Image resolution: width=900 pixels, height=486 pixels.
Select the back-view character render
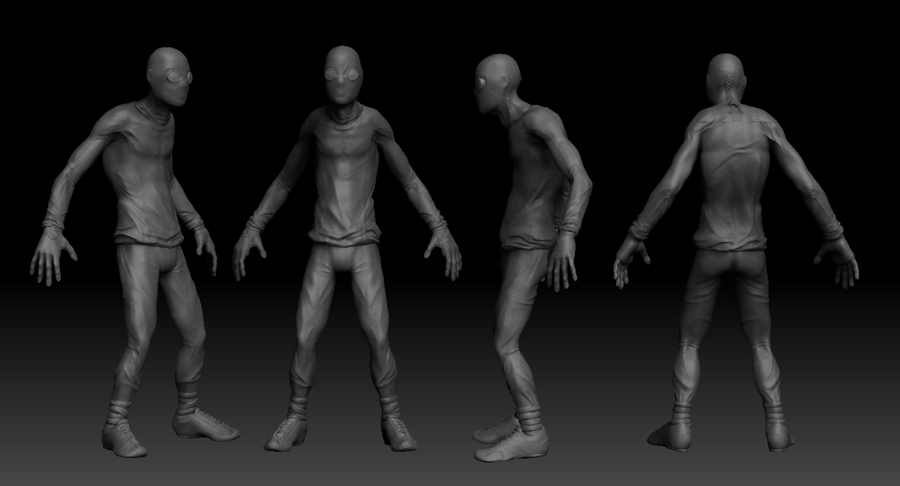coord(736,252)
